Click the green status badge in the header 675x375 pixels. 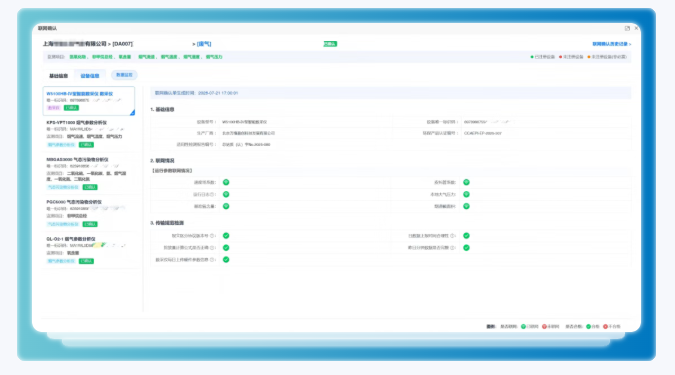pos(330,44)
